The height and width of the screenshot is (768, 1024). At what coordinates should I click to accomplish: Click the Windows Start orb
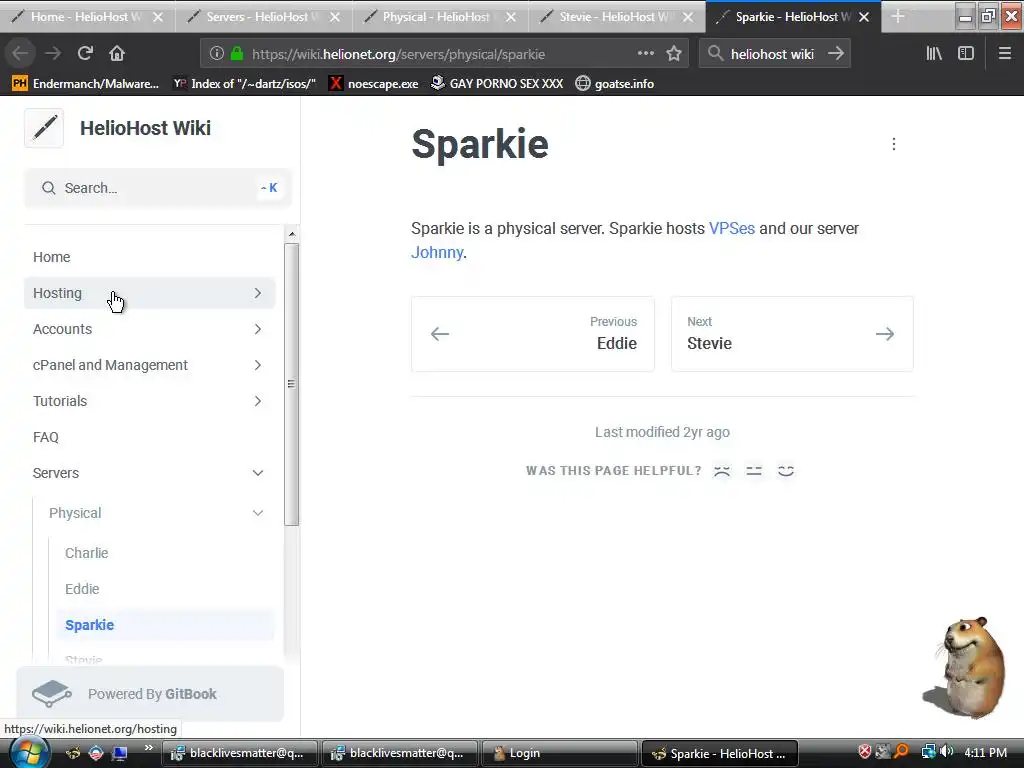coord(29,754)
